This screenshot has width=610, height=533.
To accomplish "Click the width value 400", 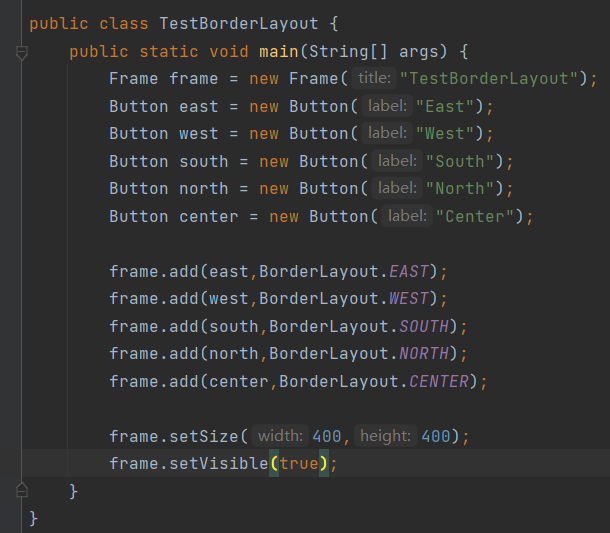I will pyautogui.click(x=327, y=436).
